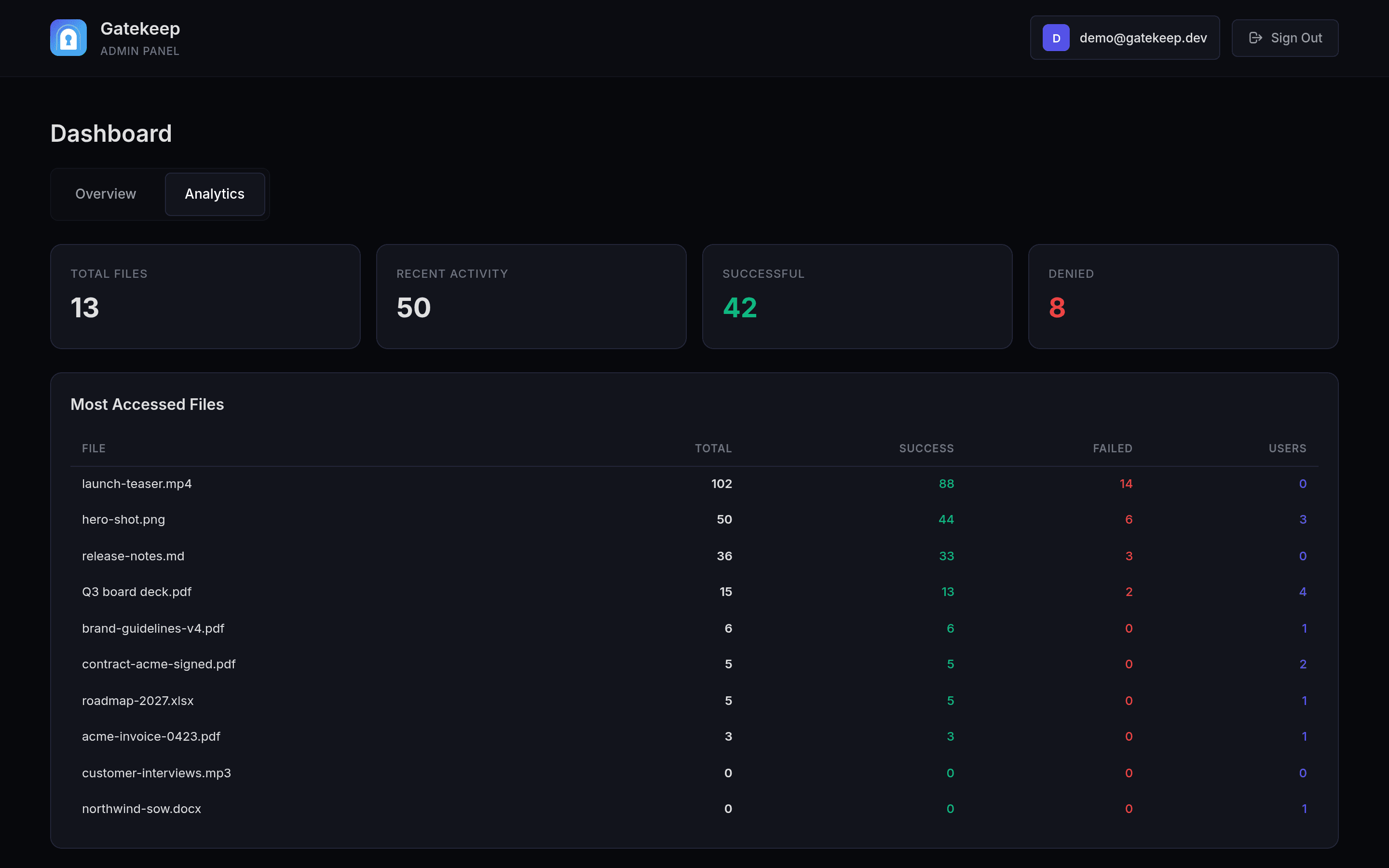
Task: Click total value 36 for release-notes.md
Action: coord(724,556)
